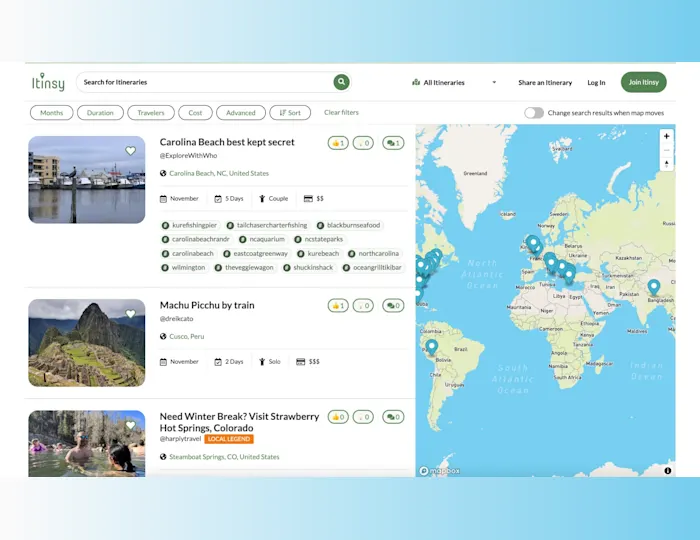This screenshot has height=540, width=700.
Task: Click the Steamboat Springs, CO location link
Action: 224,457
